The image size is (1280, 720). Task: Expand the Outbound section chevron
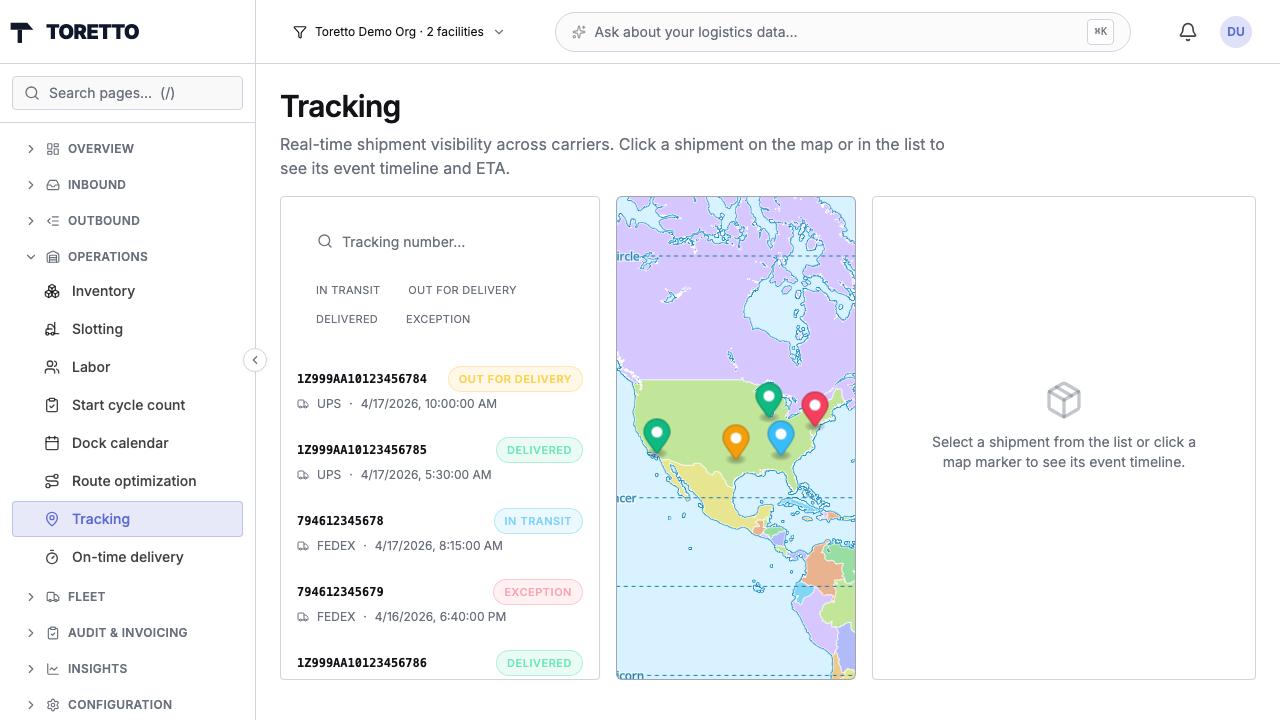[30, 221]
